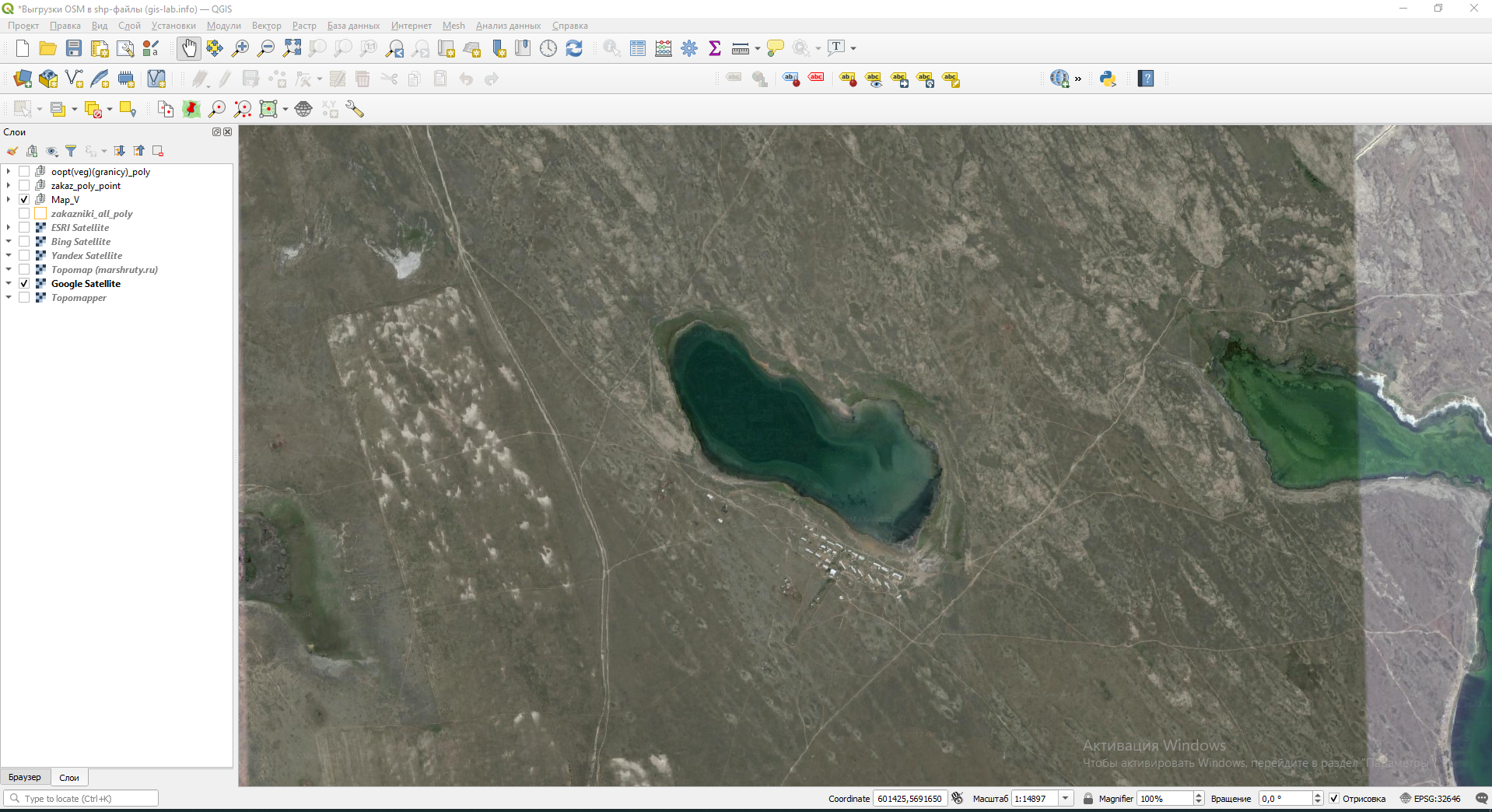This screenshot has width=1492, height=812.
Task: Open the attribute table icon
Action: pos(638,48)
